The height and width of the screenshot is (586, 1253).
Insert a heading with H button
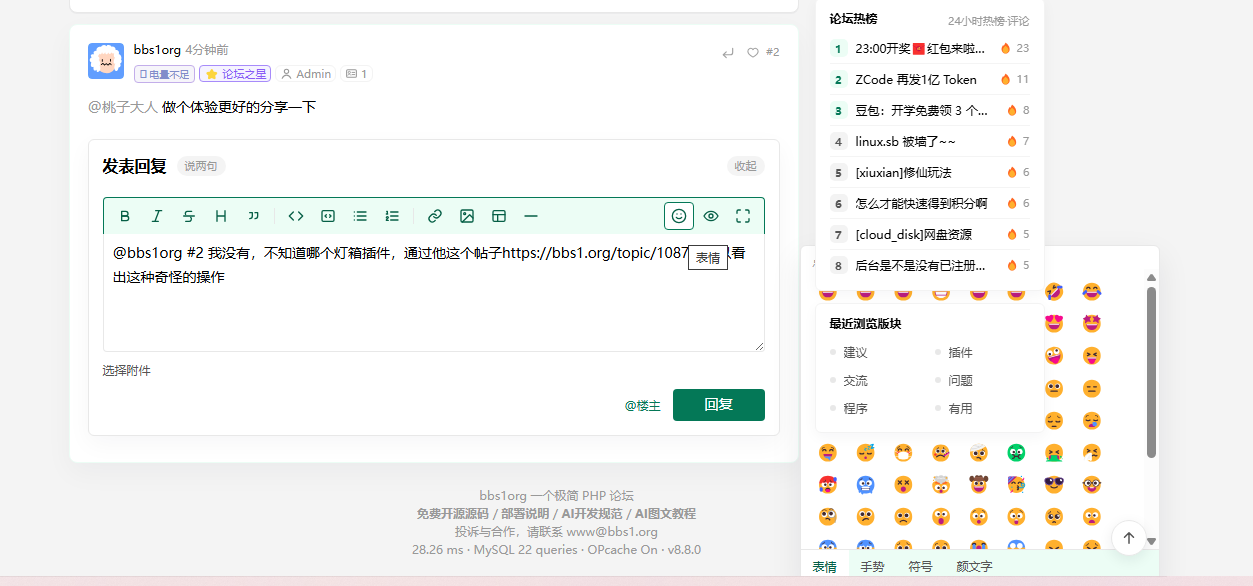pos(221,216)
